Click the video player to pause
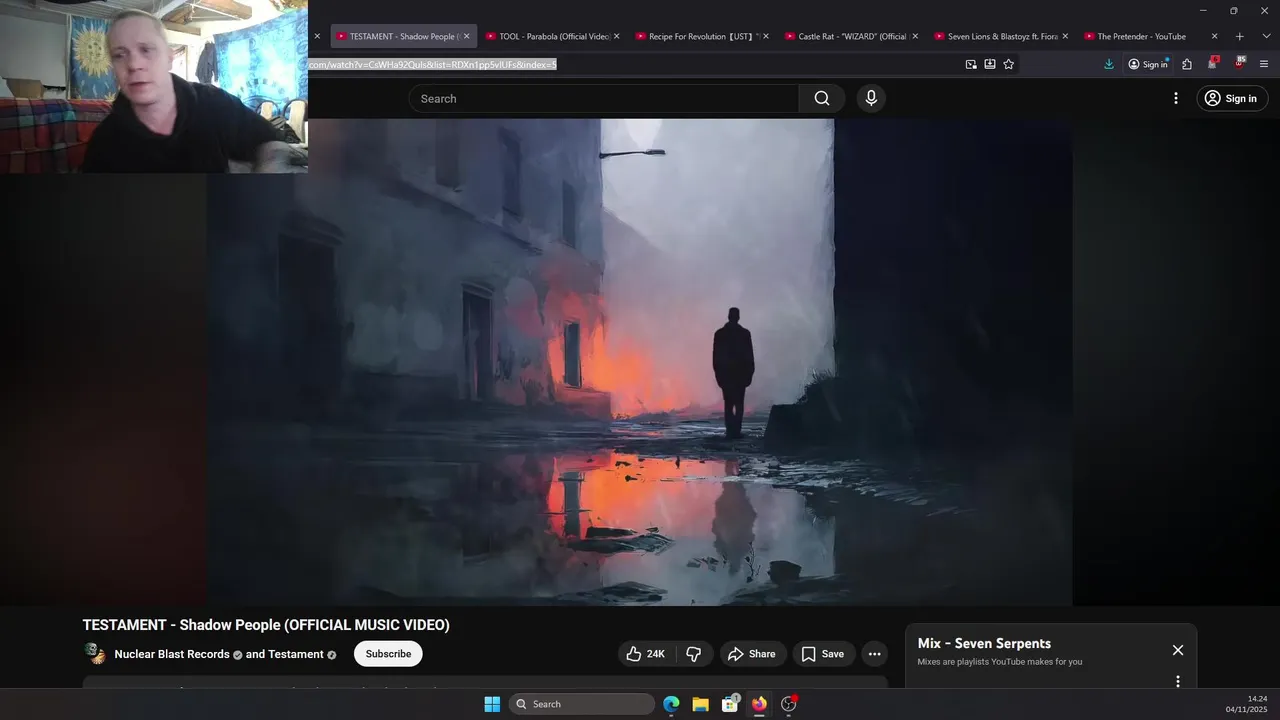The height and width of the screenshot is (720, 1280). click(640, 362)
